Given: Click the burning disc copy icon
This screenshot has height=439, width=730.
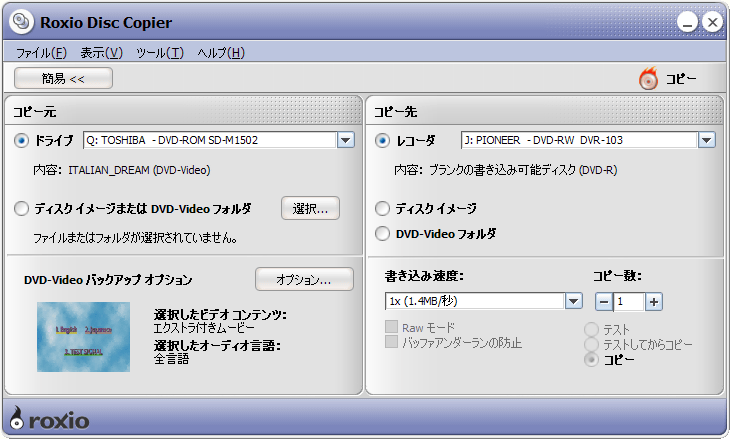Looking at the screenshot, I should point(648,78).
